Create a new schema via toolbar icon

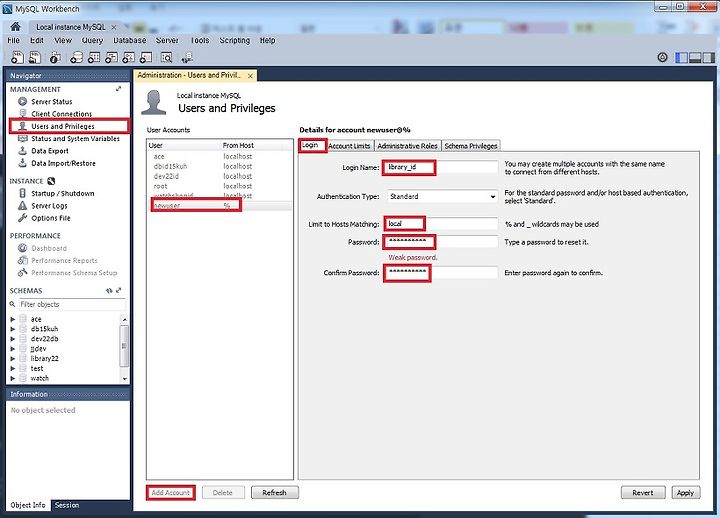(76, 57)
